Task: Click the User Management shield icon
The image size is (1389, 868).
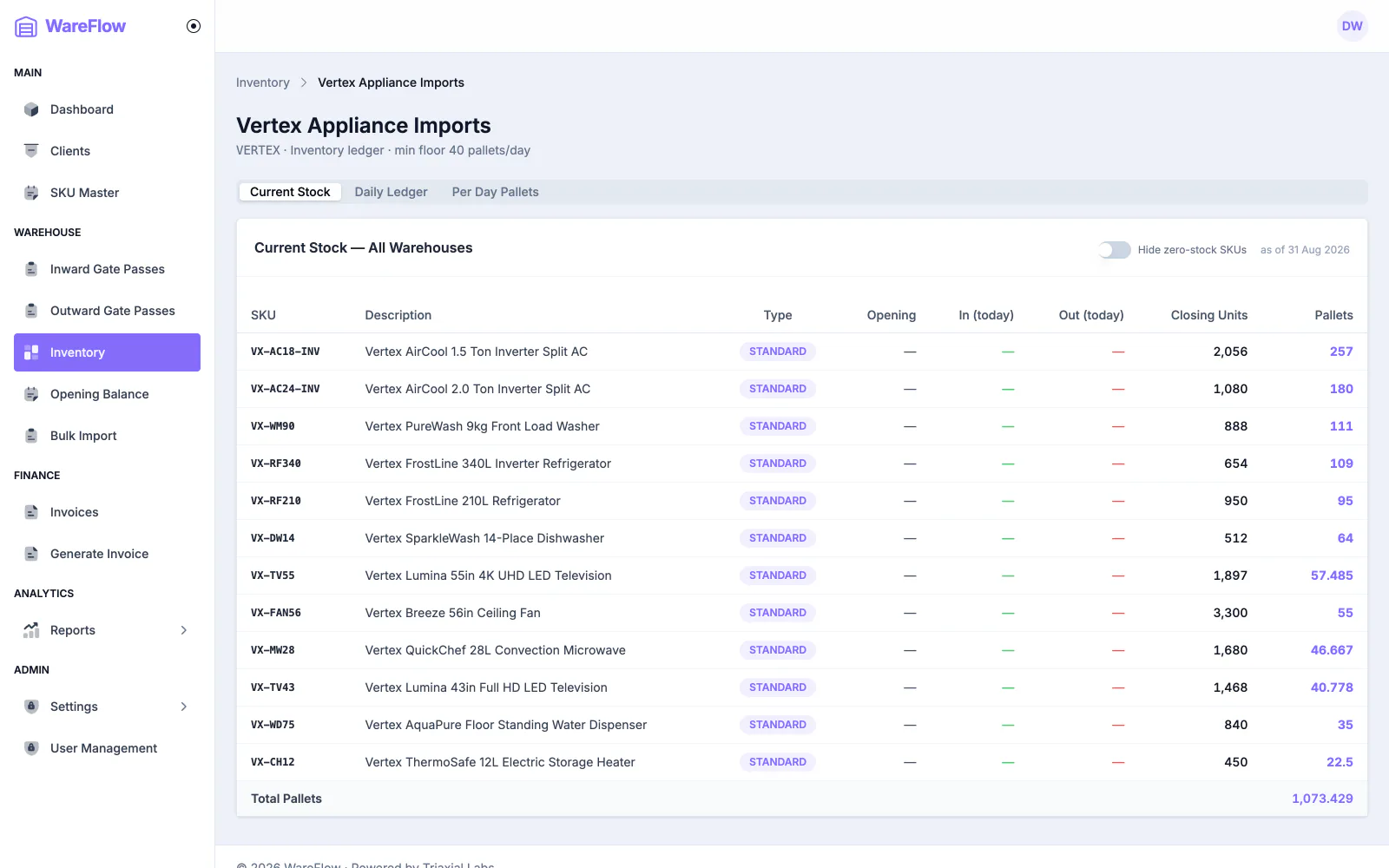Action: tap(31, 748)
